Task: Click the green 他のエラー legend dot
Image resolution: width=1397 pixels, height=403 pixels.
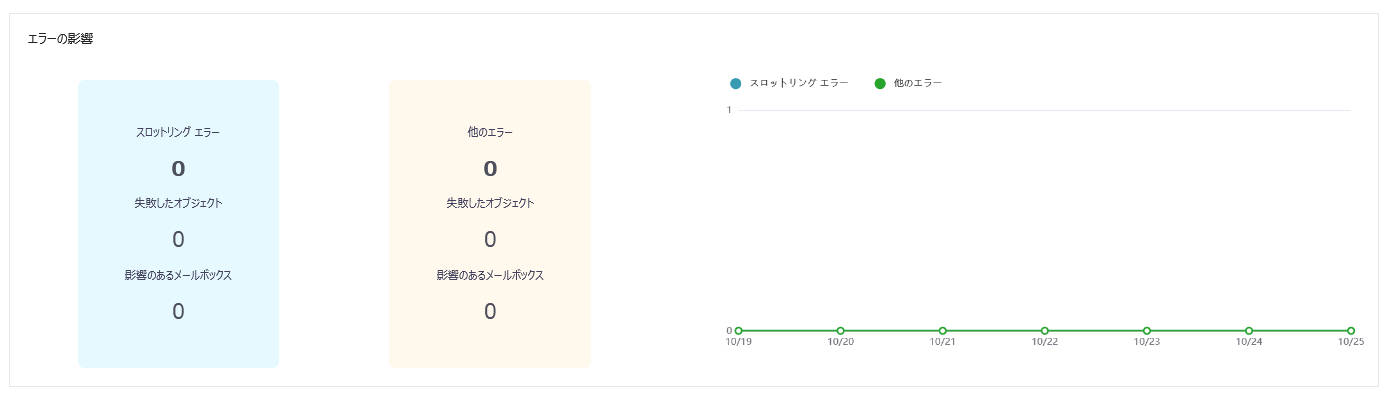Action: pyautogui.click(x=880, y=83)
